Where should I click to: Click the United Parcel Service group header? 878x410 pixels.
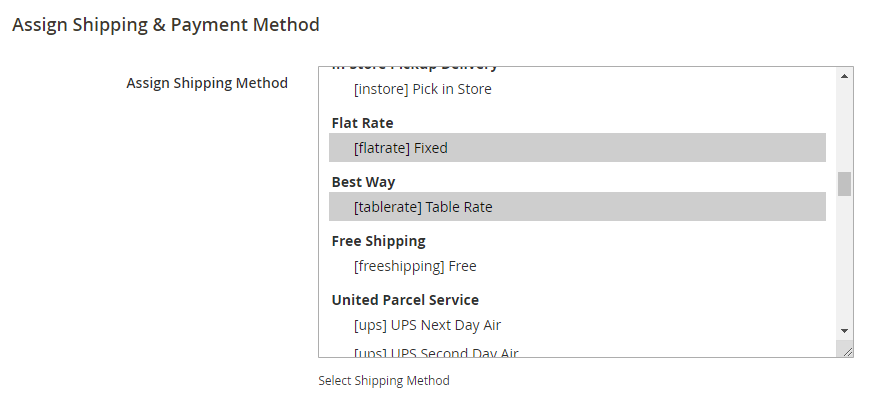[405, 300]
